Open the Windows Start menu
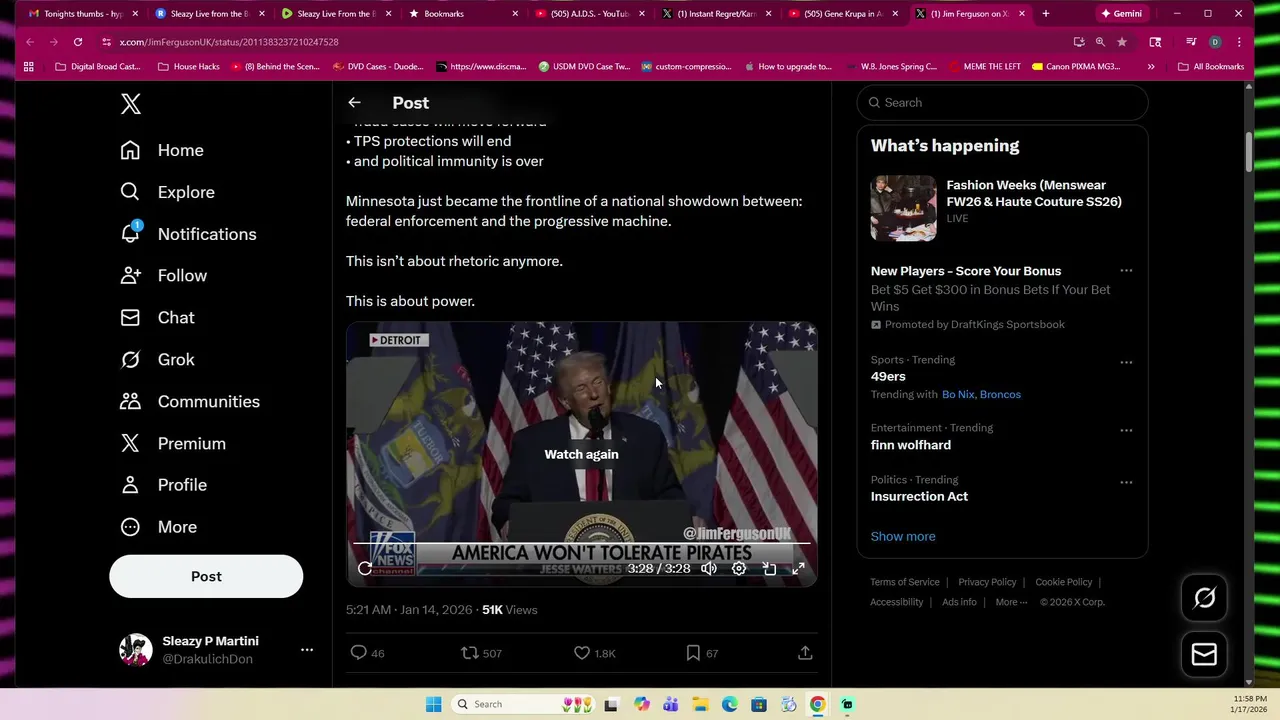The height and width of the screenshot is (720, 1280). tap(433, 704)
